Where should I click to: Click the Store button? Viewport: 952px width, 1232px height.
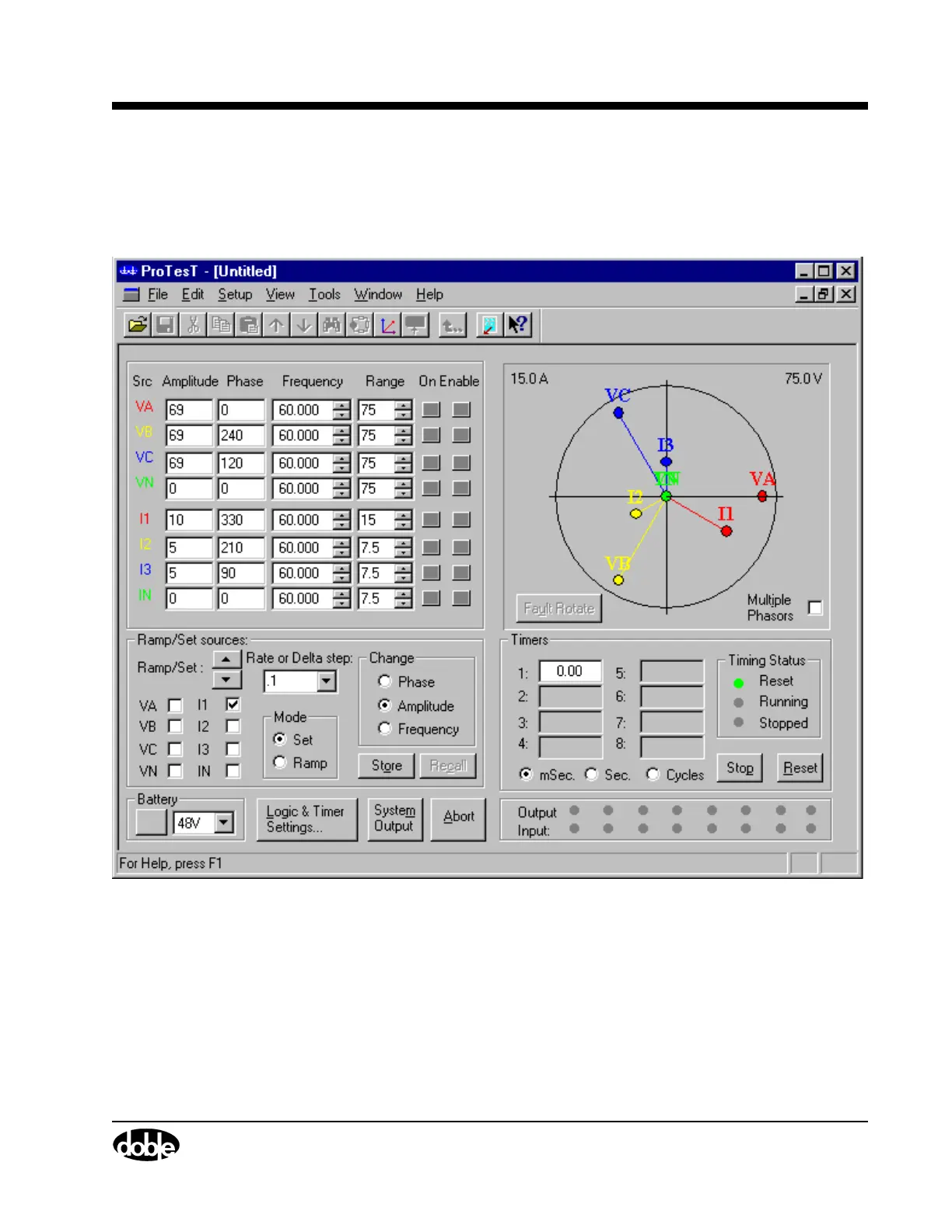[387, 765]
